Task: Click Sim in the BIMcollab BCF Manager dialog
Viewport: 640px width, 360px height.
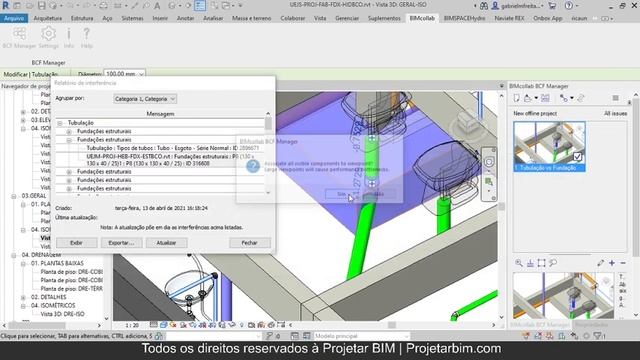Action: tap(342, 194)
